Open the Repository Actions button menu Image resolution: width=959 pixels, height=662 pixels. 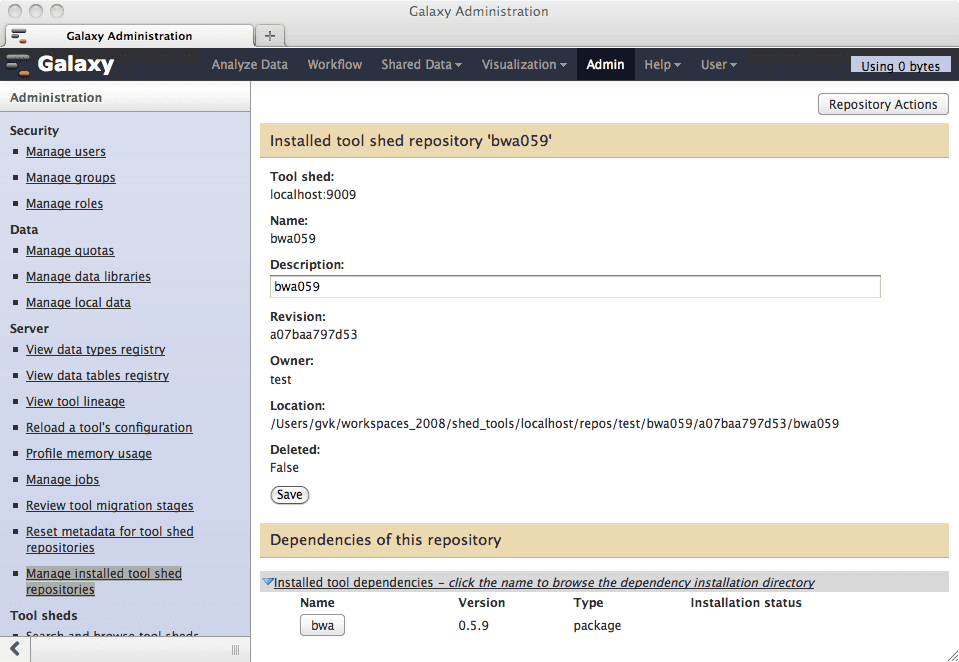pos(882,104)
